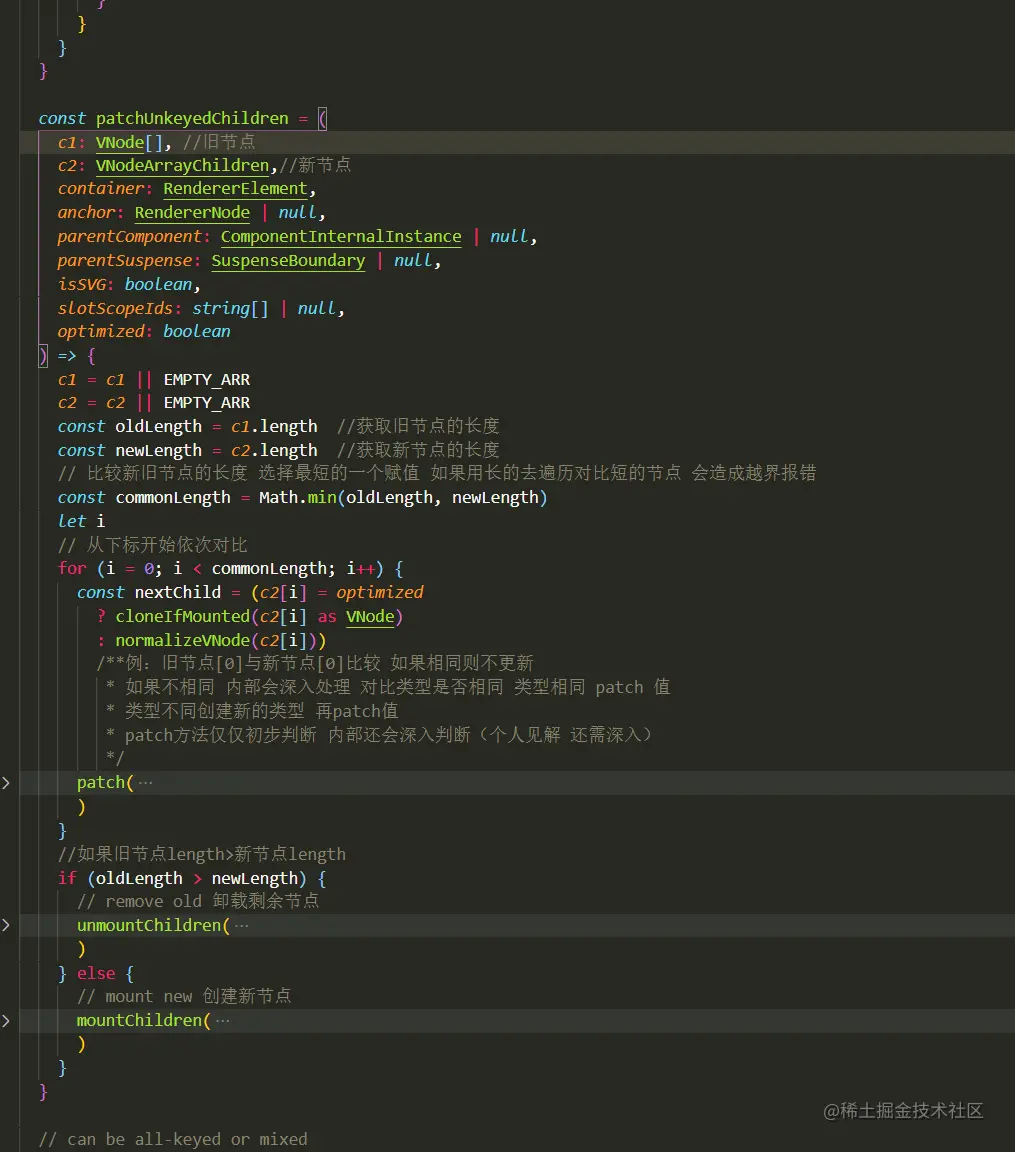Image resolution: width=1015 pixels, height=1152 pixels.
Task: Click the VNodeArrayChildren type reference
Action: click(x=182, y=165)
